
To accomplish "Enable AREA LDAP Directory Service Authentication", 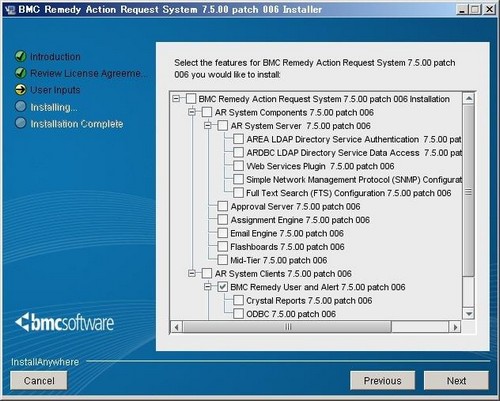I will 238,139.
